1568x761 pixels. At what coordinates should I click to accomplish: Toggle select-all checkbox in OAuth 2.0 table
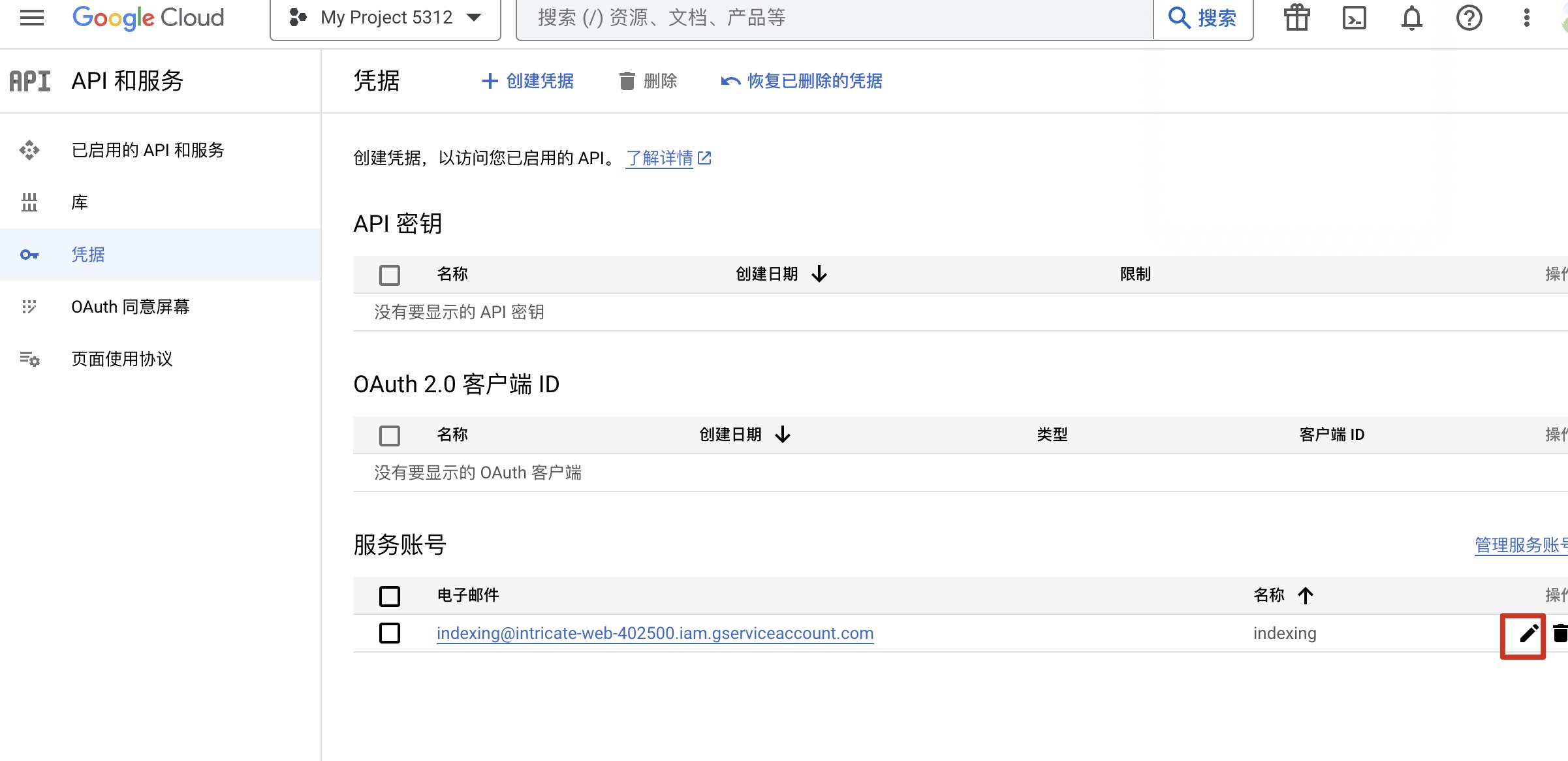(x=390, y=435)
